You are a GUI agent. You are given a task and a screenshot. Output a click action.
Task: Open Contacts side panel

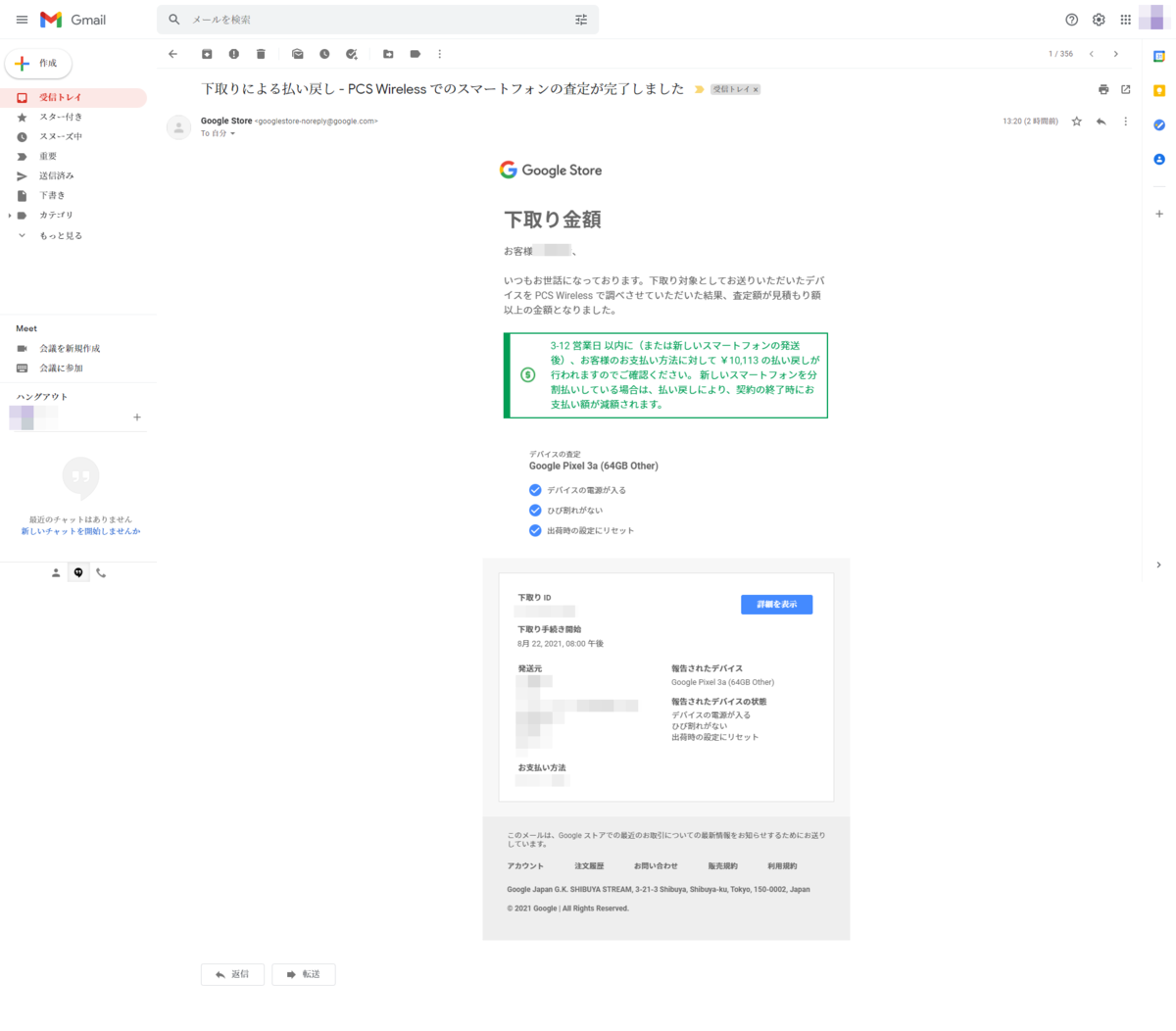pyautogui.click(x=1159, y=159)
